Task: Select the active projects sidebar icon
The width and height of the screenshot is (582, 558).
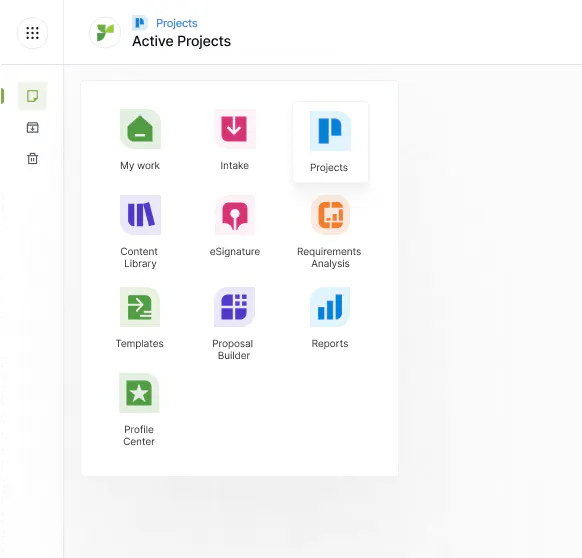Action: (x=33, y=96)
